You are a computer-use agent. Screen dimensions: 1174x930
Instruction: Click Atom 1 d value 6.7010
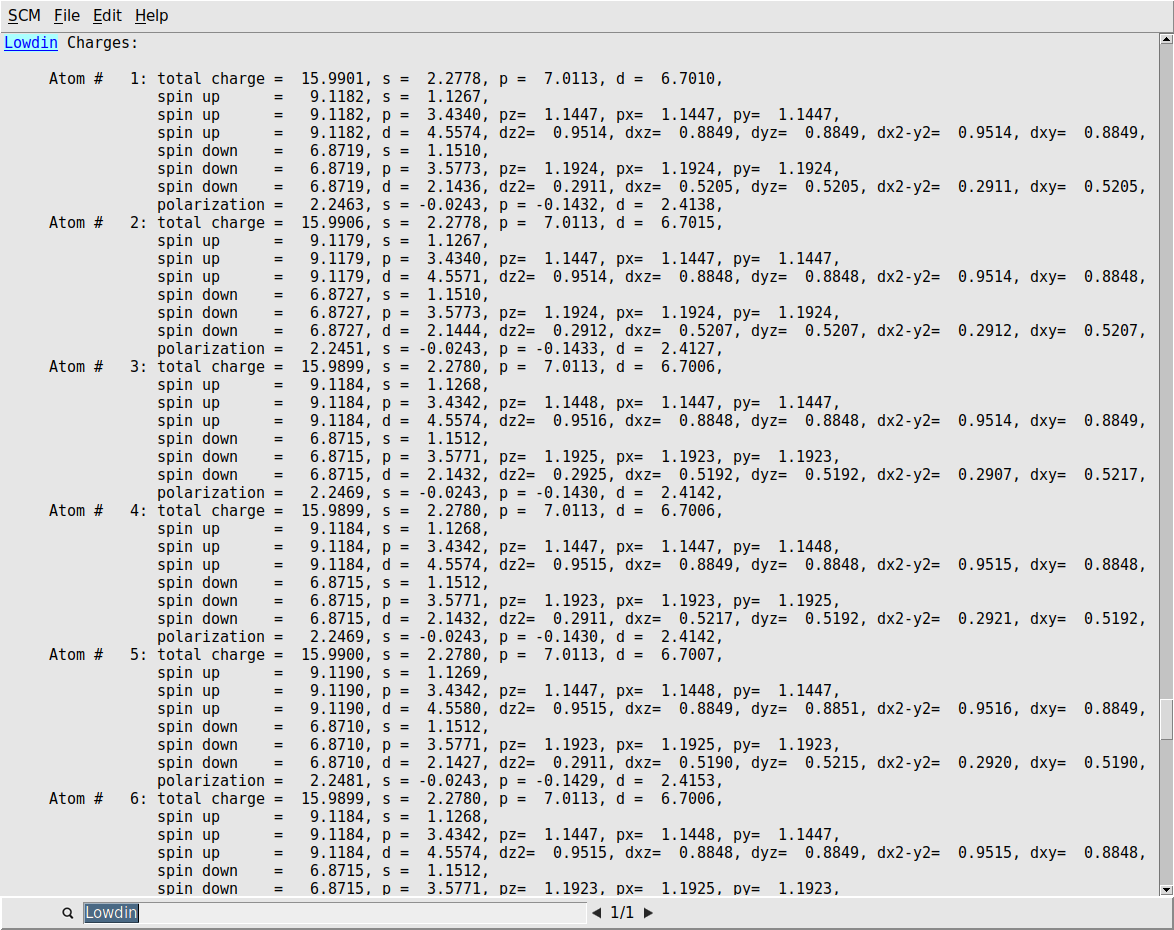(687, 79)
